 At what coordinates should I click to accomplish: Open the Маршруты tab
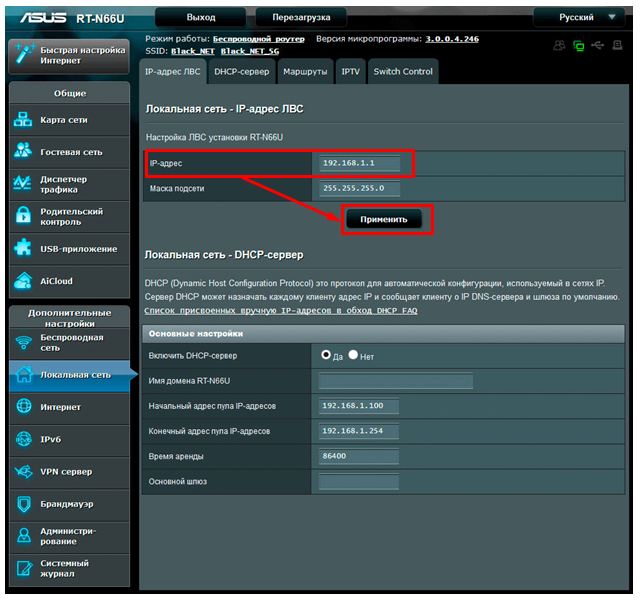point(305,71)
